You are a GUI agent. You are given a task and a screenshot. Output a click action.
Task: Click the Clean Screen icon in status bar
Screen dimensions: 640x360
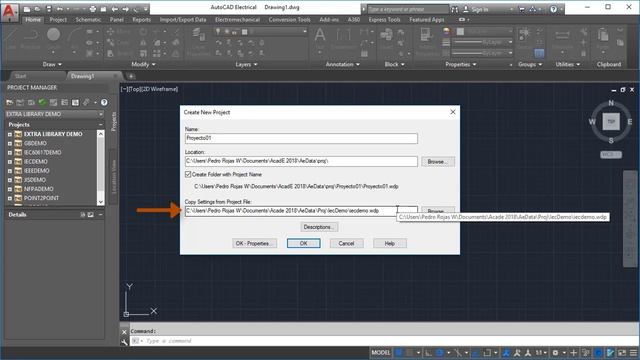click(x=622, y=353)
